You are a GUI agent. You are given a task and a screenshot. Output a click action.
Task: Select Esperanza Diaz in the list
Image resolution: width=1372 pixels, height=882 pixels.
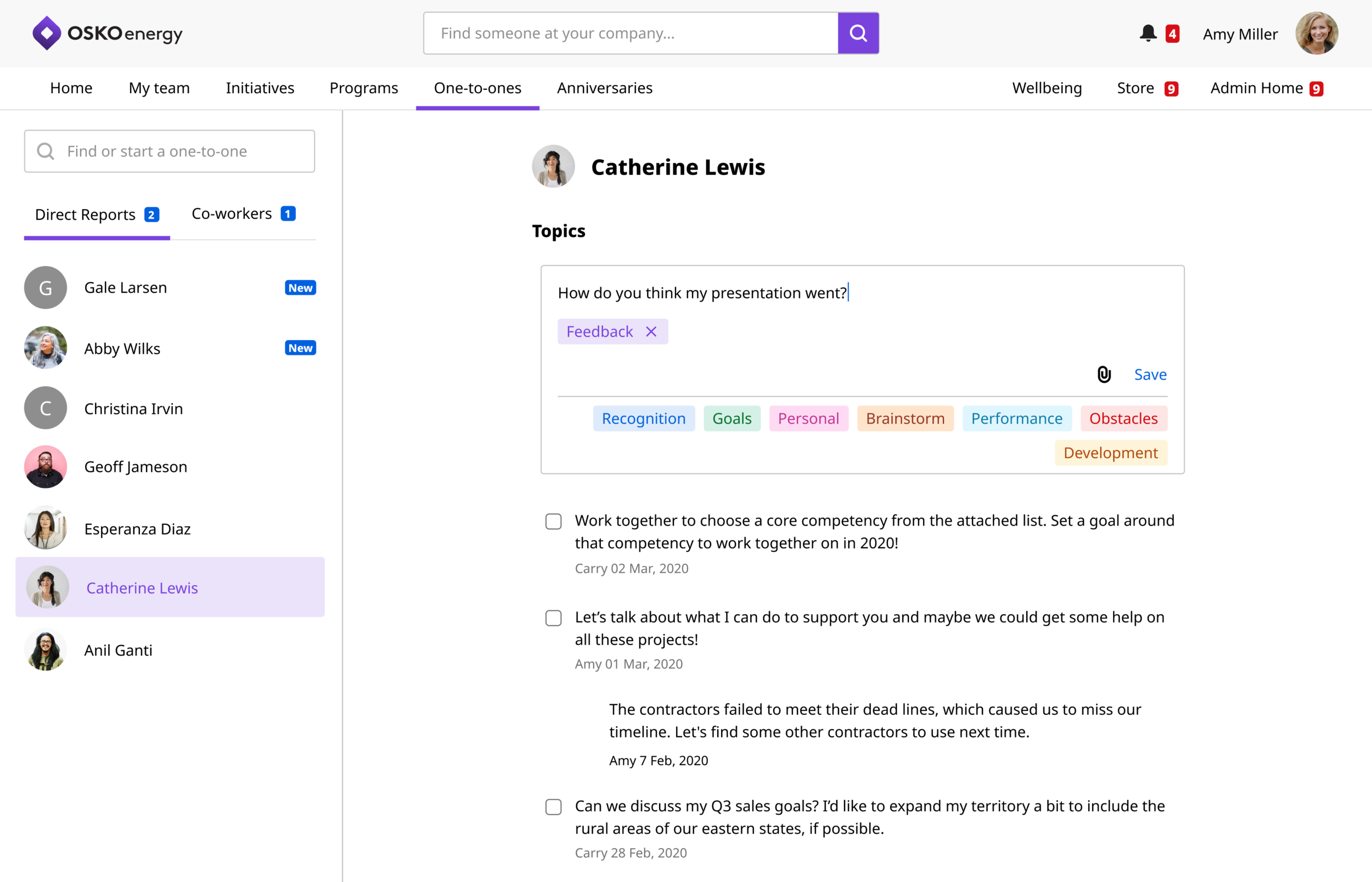pyautogui.click(x=170, y=528)
